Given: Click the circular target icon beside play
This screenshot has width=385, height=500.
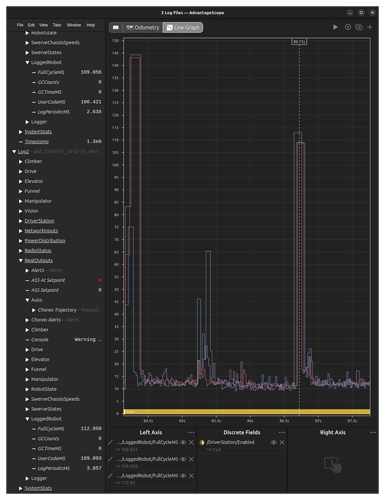Looking at the screenshot, I should pyautogui.click(x=348, y=27).
